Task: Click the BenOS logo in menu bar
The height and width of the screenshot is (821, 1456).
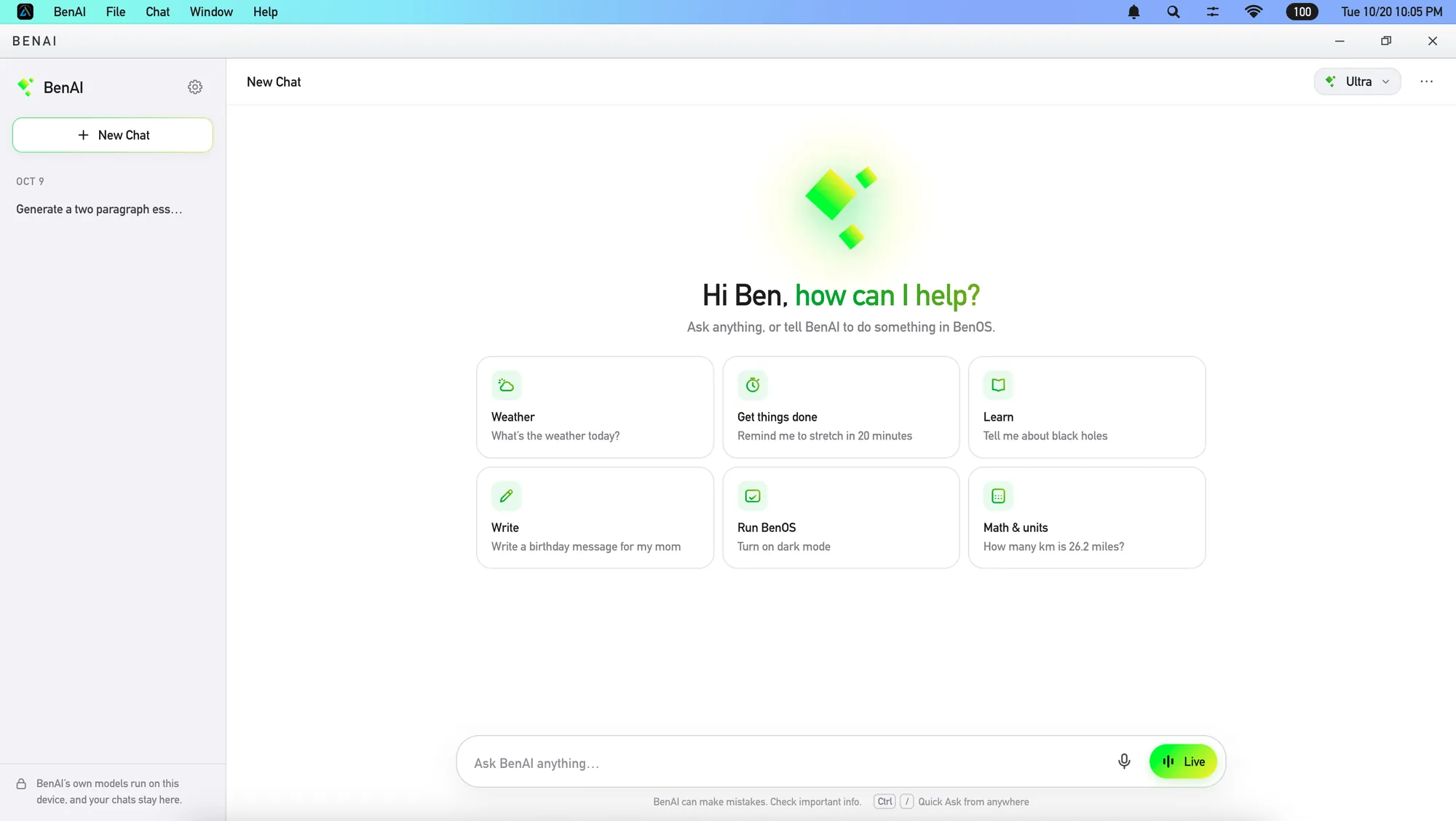Action: (x=25, y=12)
